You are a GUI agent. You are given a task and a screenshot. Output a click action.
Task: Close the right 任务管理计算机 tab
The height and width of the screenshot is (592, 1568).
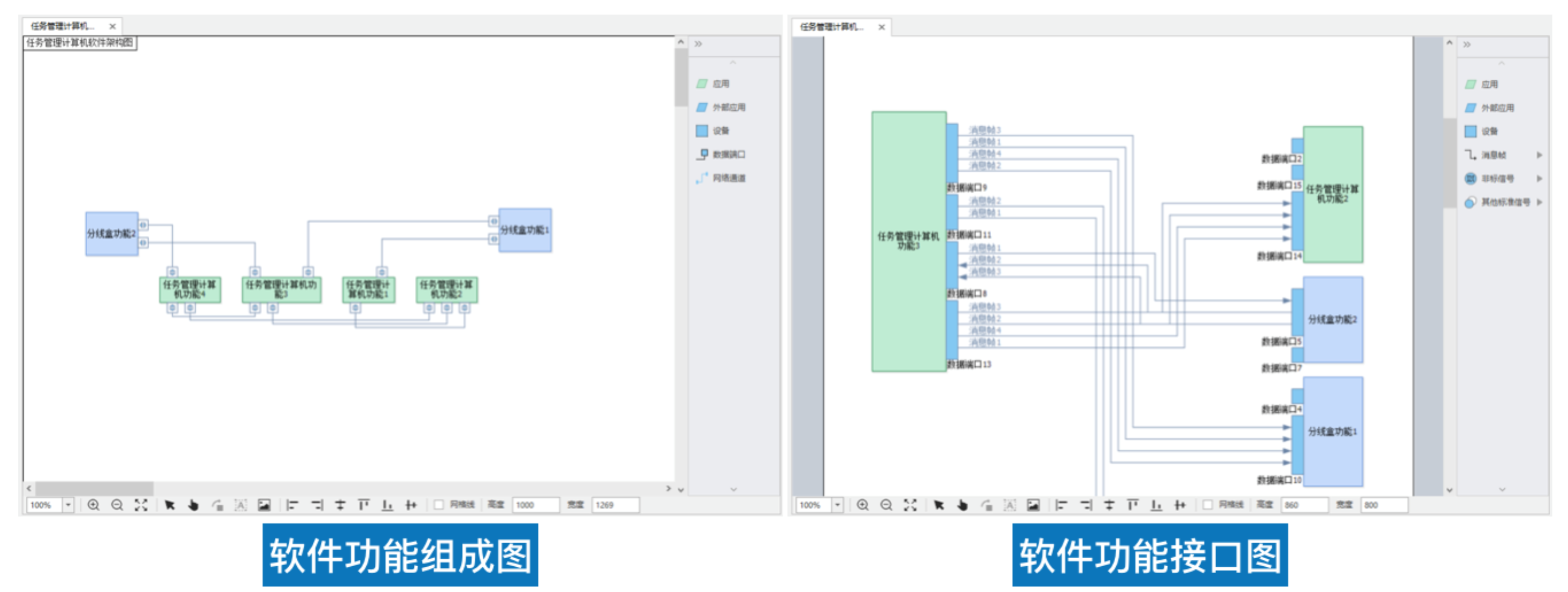(x=882, y=28)
